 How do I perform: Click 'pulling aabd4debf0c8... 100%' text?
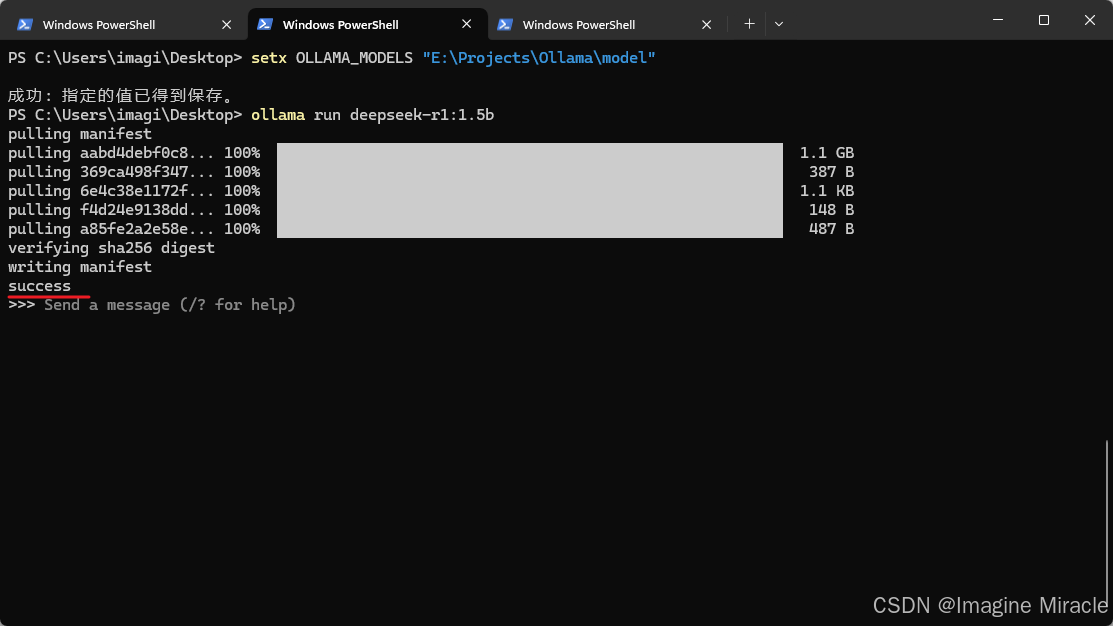(x=134, y=153)
